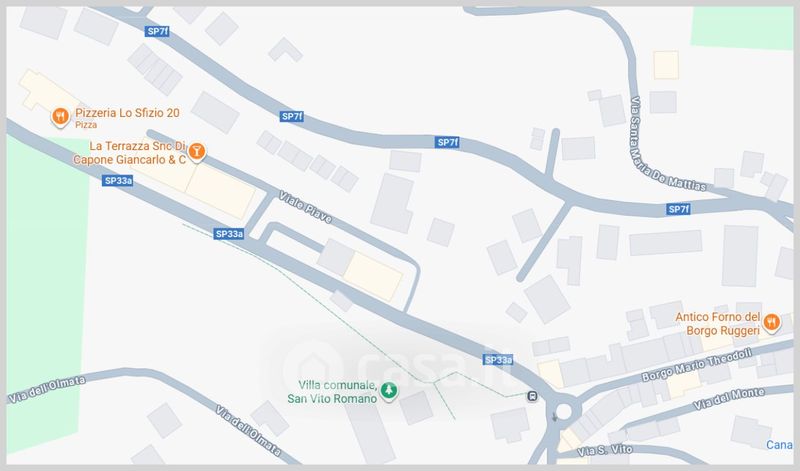Click the Villa comunale park tree pin
The width and height of the screenshot is (800, 471).
tap(389, 391)
